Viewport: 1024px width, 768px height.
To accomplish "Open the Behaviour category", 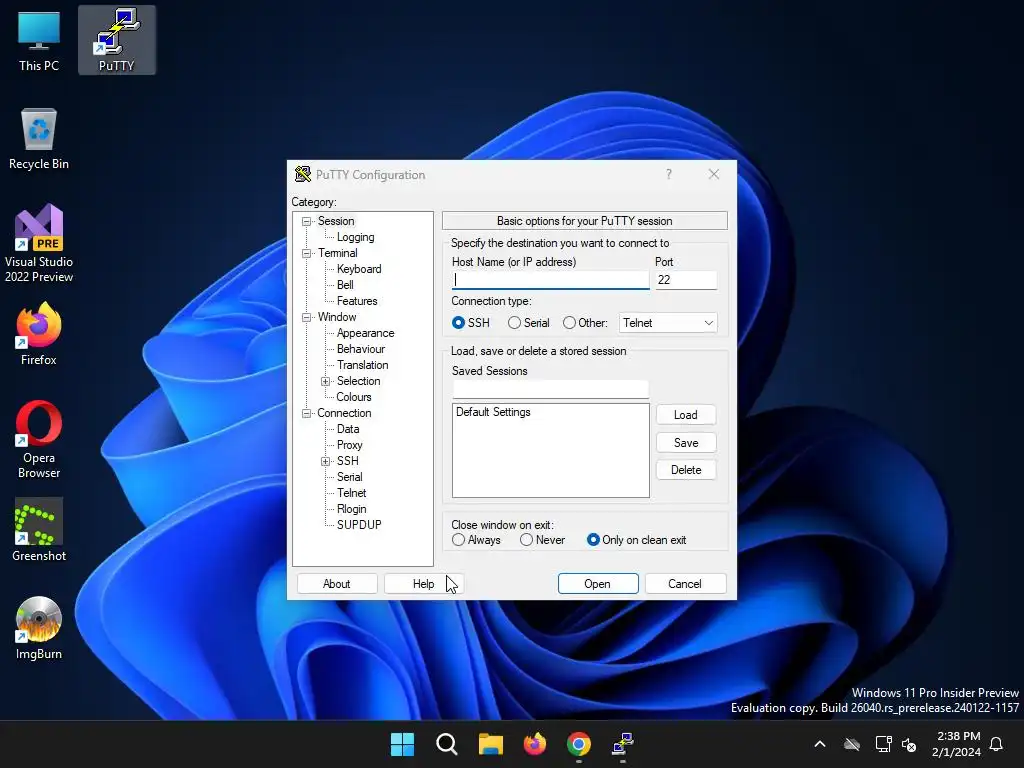I will [360, 349].
